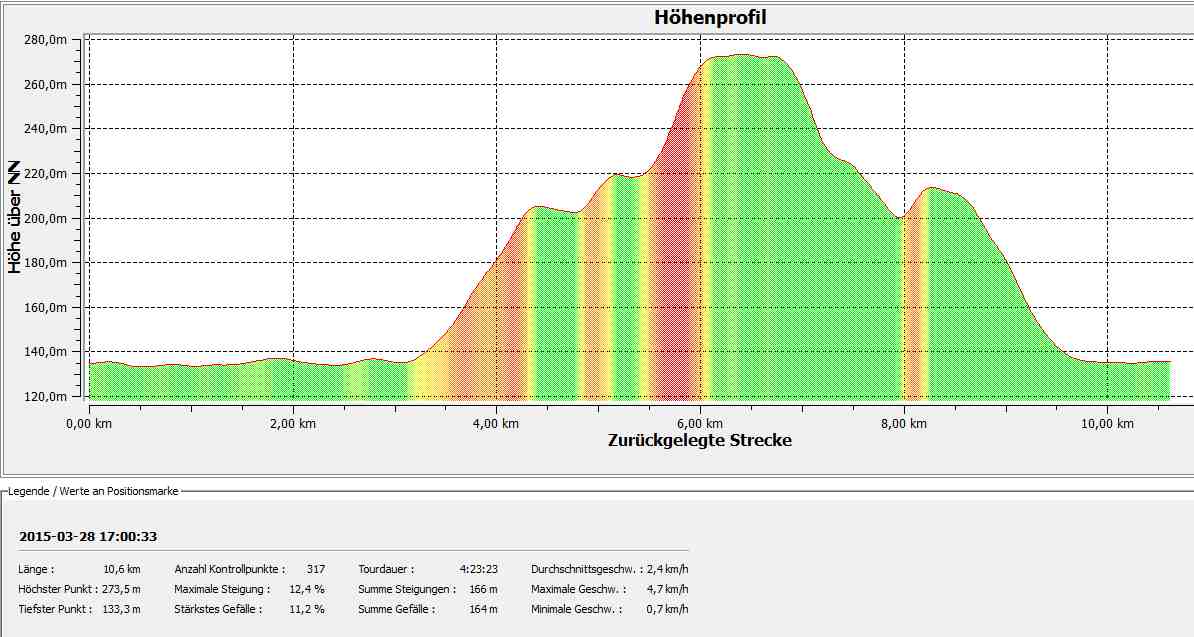
Task: Click the 0,00 km distance axis label
Action: 89,424
